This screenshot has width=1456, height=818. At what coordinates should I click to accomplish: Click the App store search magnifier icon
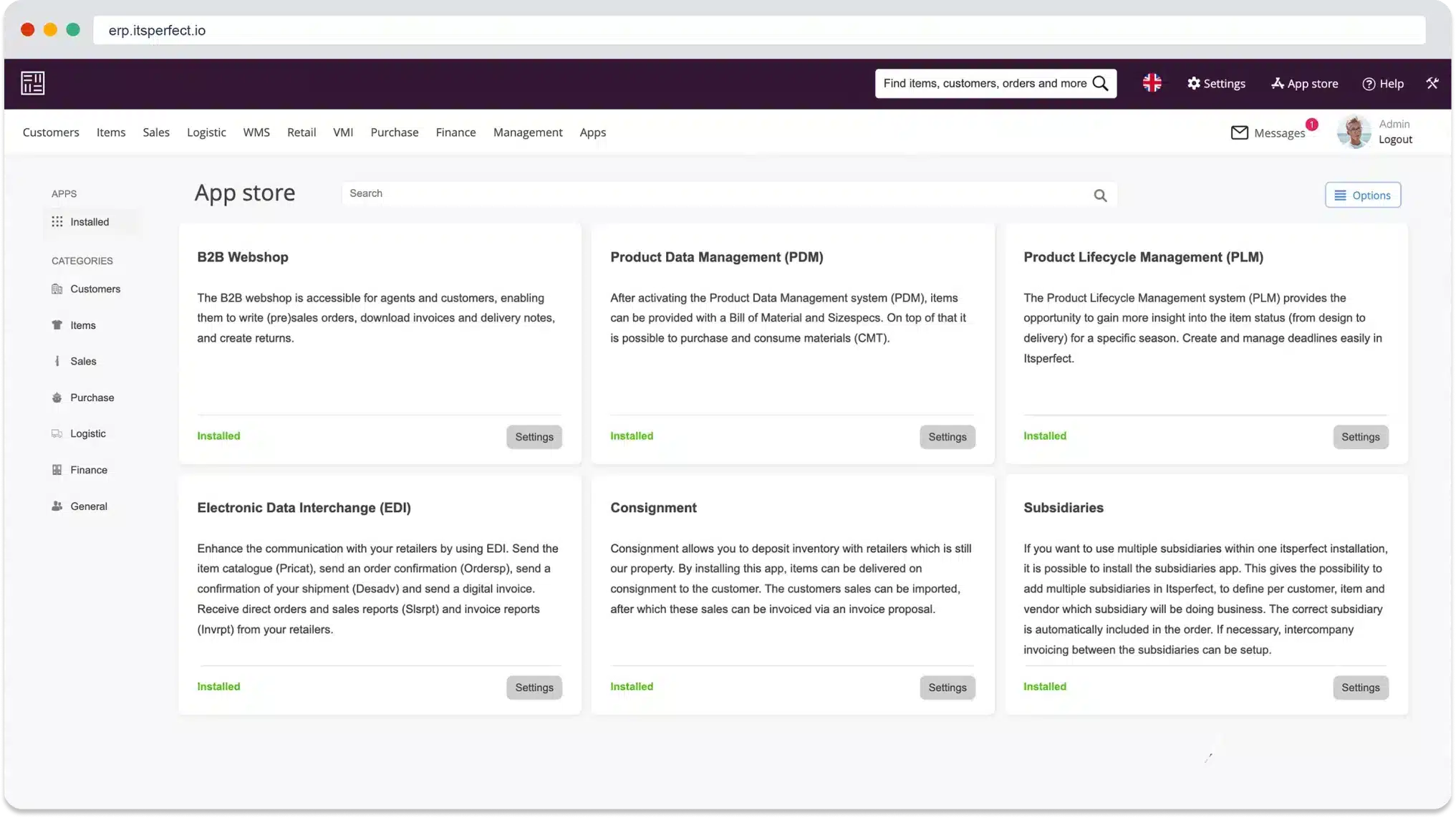pyautogui.click(x=1100, y=196)
